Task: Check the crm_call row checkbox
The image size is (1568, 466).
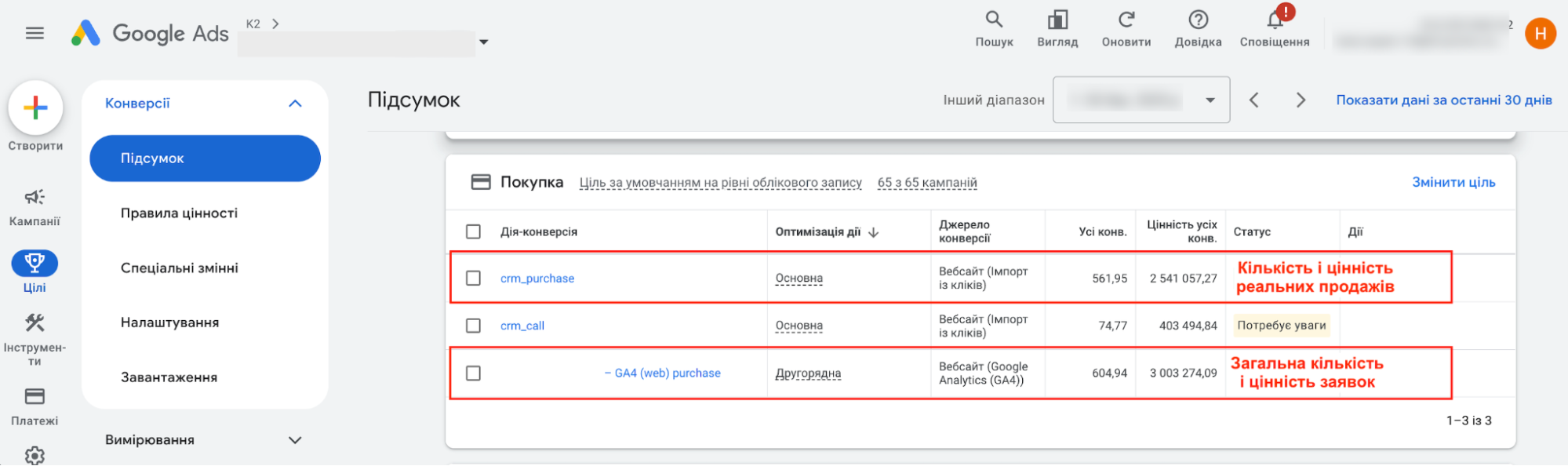Action: coord(473,325)
